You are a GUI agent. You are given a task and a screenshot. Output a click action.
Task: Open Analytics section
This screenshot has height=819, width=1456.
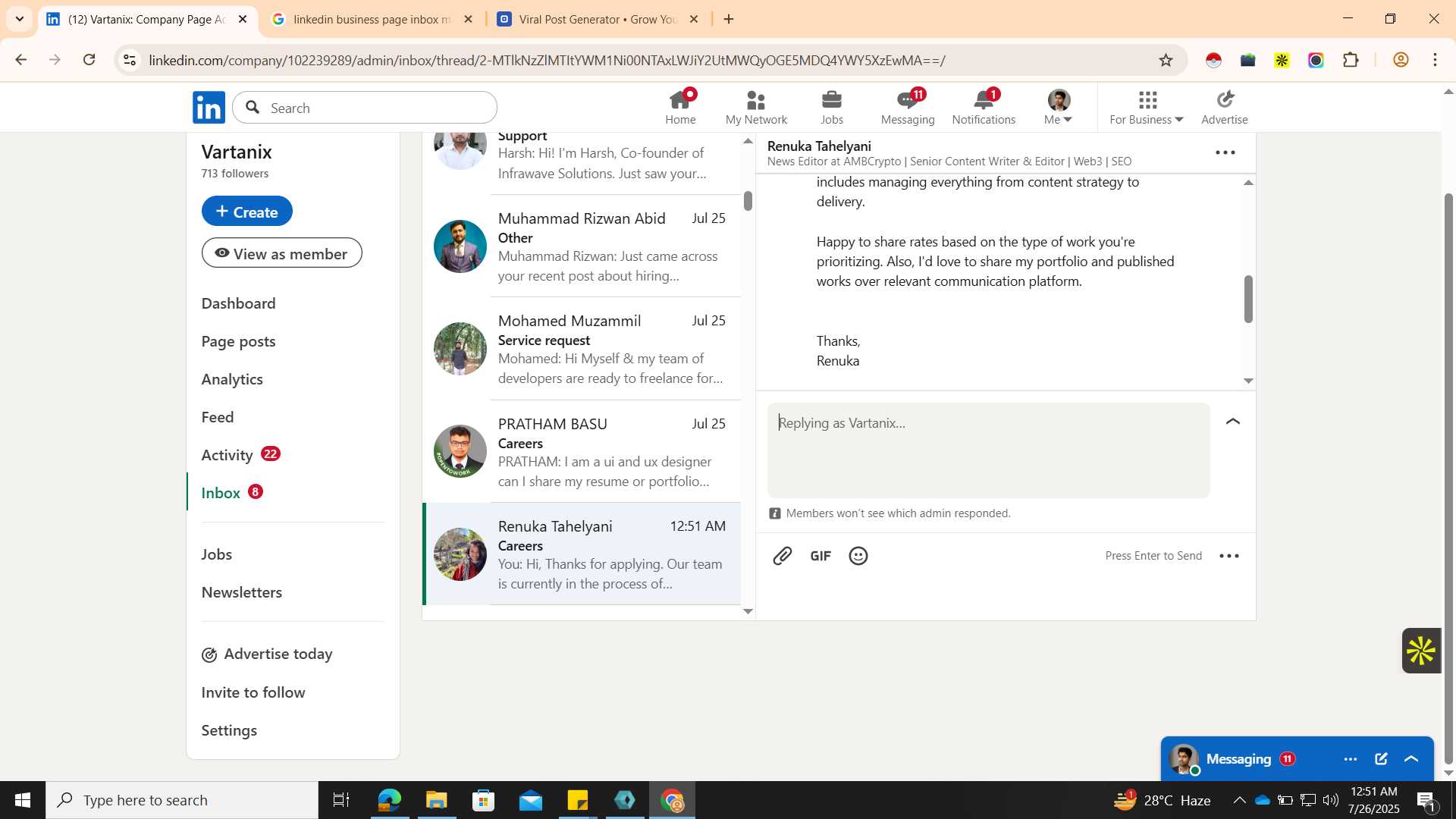pos(232,379)
